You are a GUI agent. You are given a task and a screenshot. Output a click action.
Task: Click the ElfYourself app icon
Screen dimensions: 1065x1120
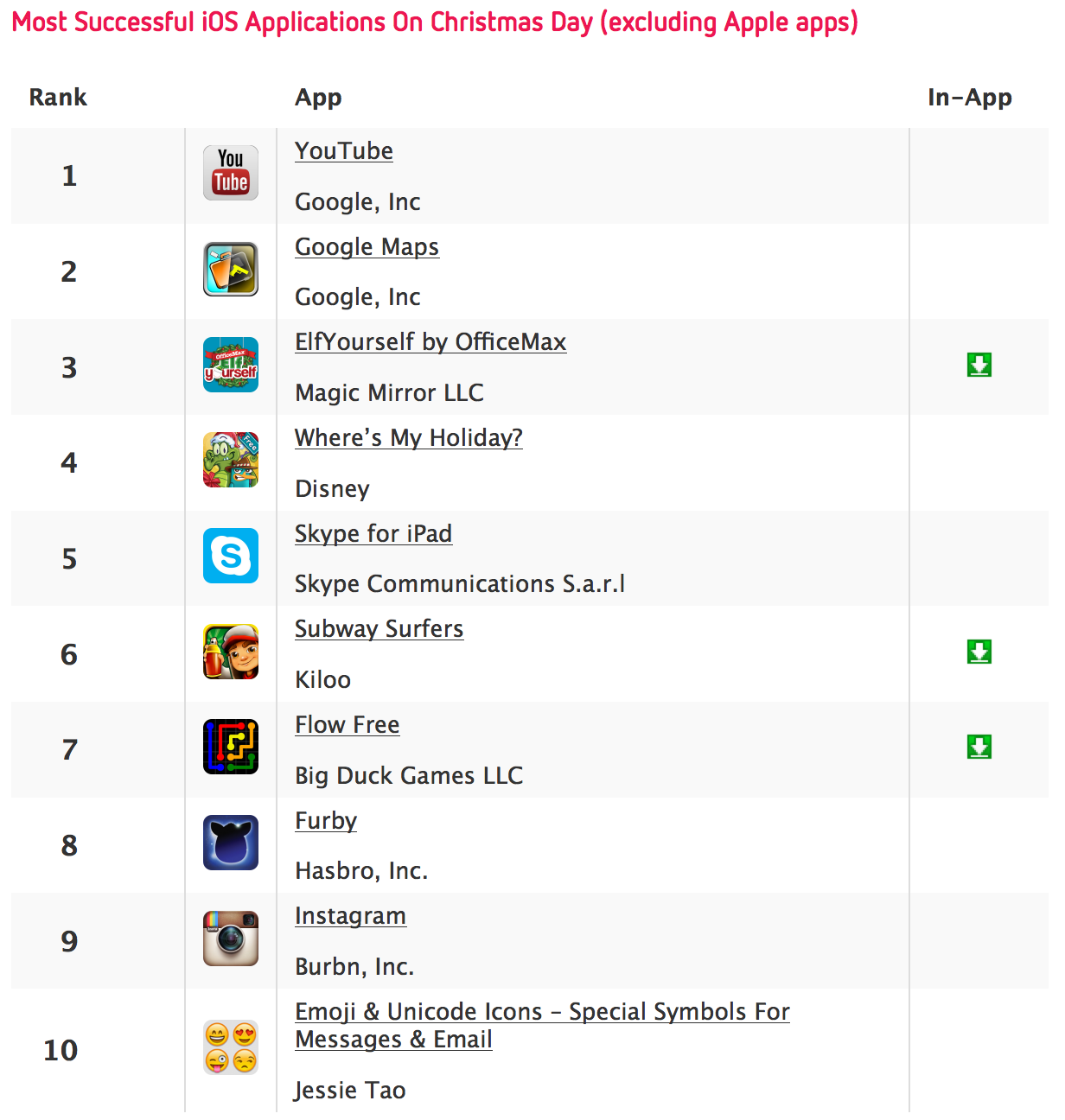point(231,365)
